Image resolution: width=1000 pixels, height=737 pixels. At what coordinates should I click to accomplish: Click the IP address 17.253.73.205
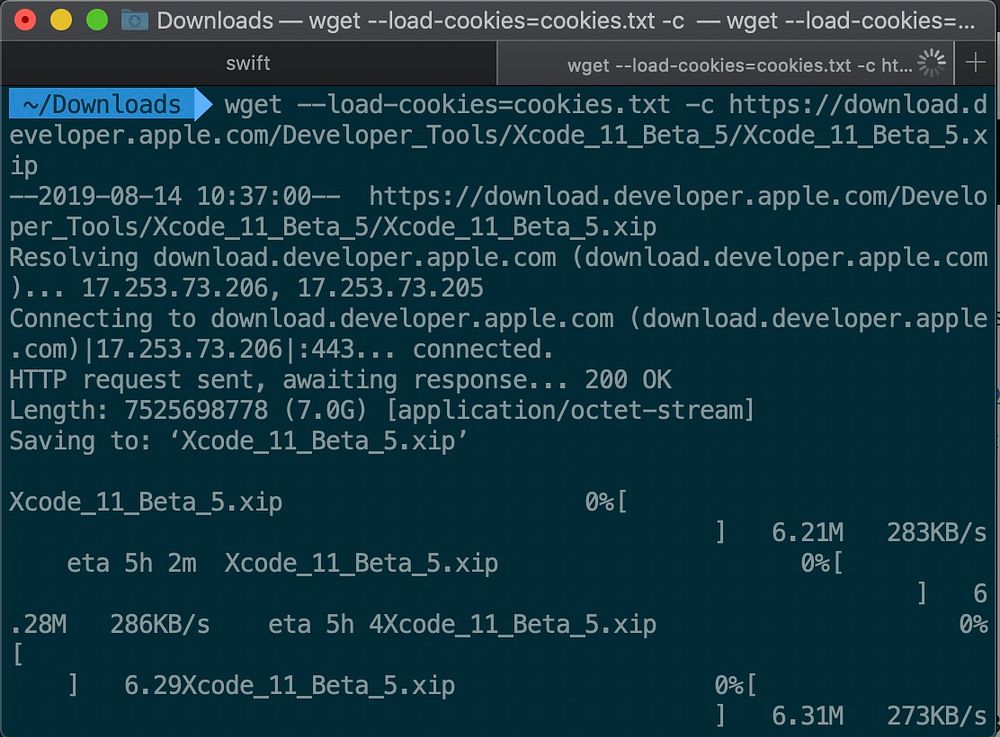tap(390, 288)
